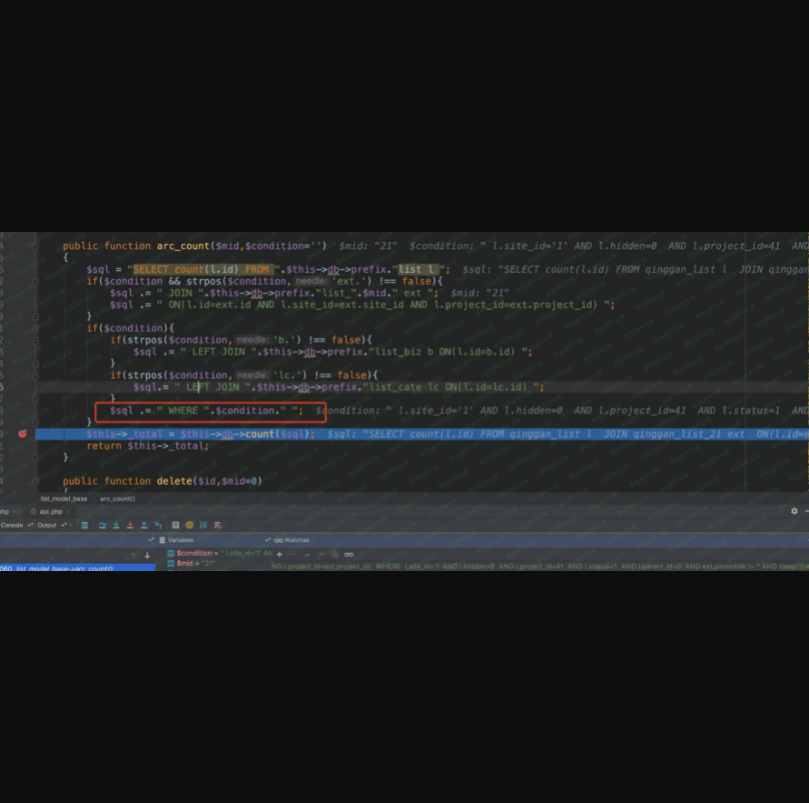Click Show Execution Point icon
Screen dimensions: 809x803
(x=85, y=525)
